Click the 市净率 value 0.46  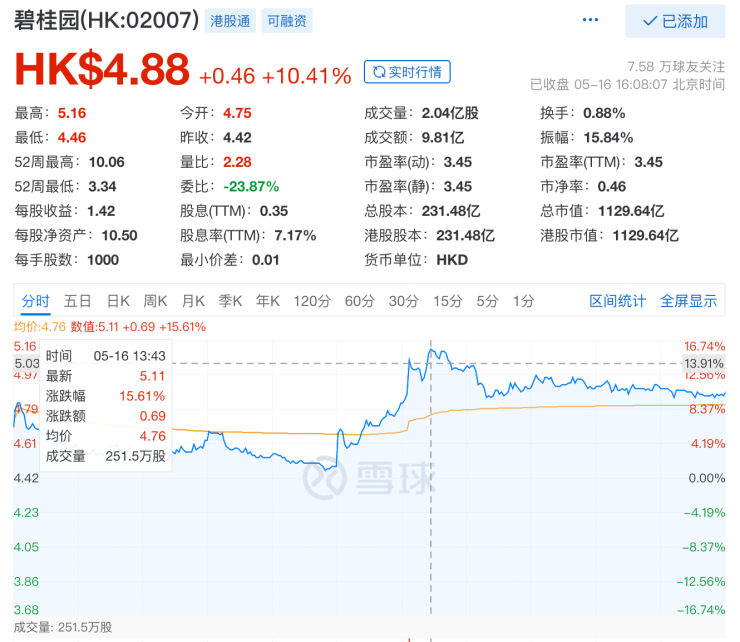(612, 186)
